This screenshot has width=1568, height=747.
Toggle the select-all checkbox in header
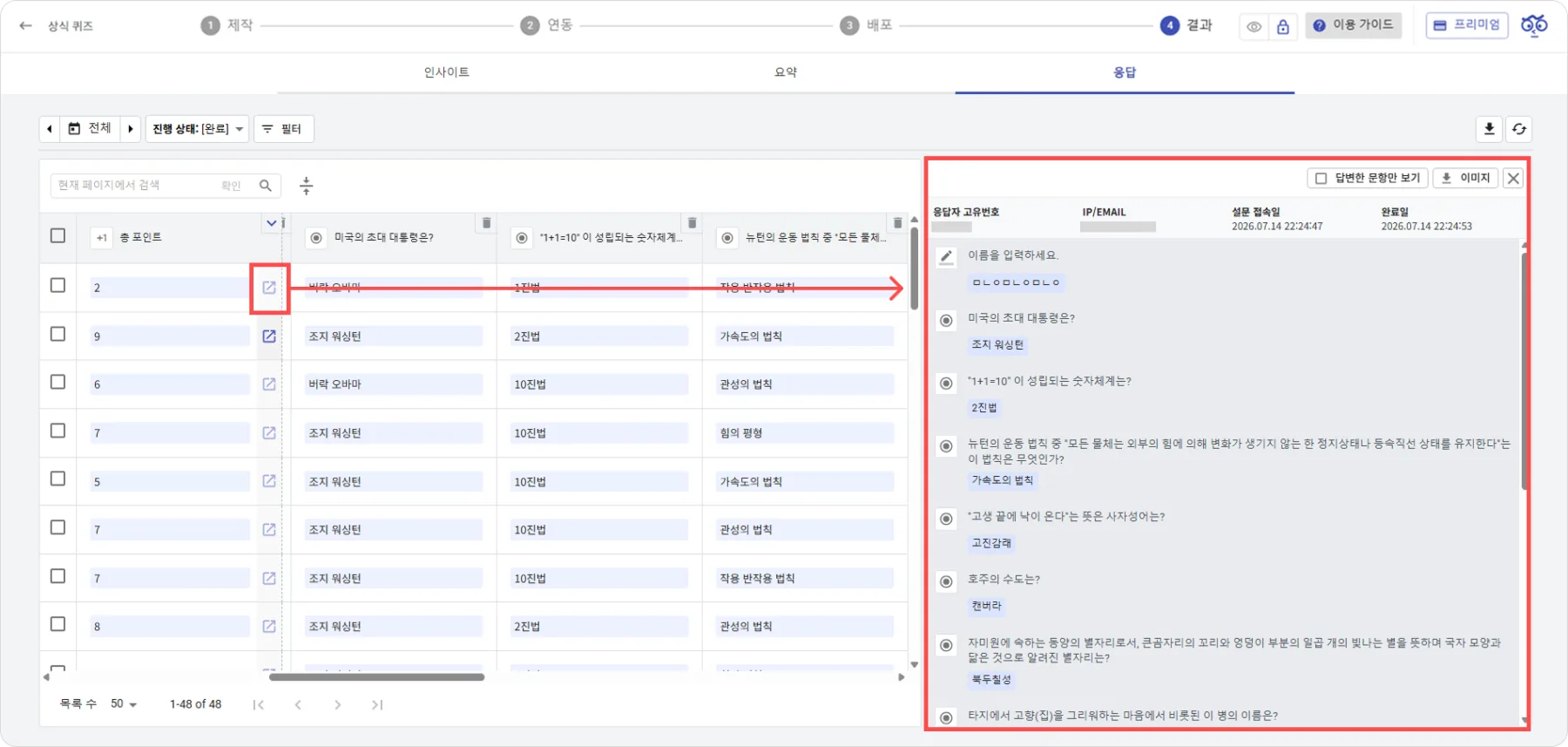[x=57, y=235]
